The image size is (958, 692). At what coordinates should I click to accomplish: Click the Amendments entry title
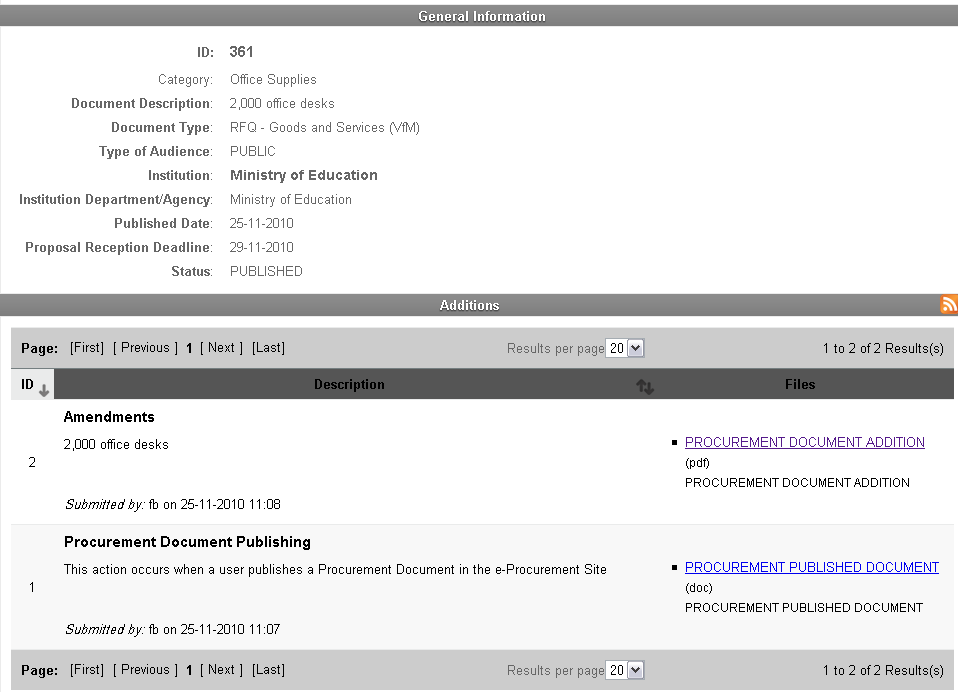(x=109, y=417)
